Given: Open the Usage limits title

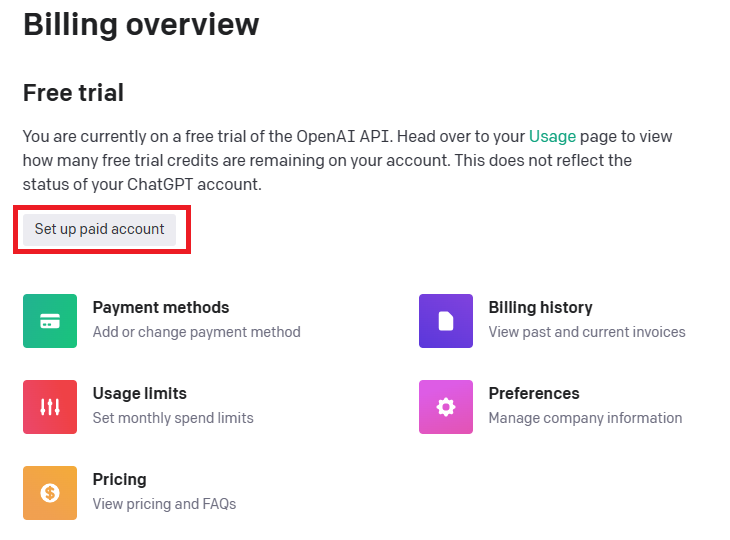Looking at the screenshot, I should [x=140, y=394].
